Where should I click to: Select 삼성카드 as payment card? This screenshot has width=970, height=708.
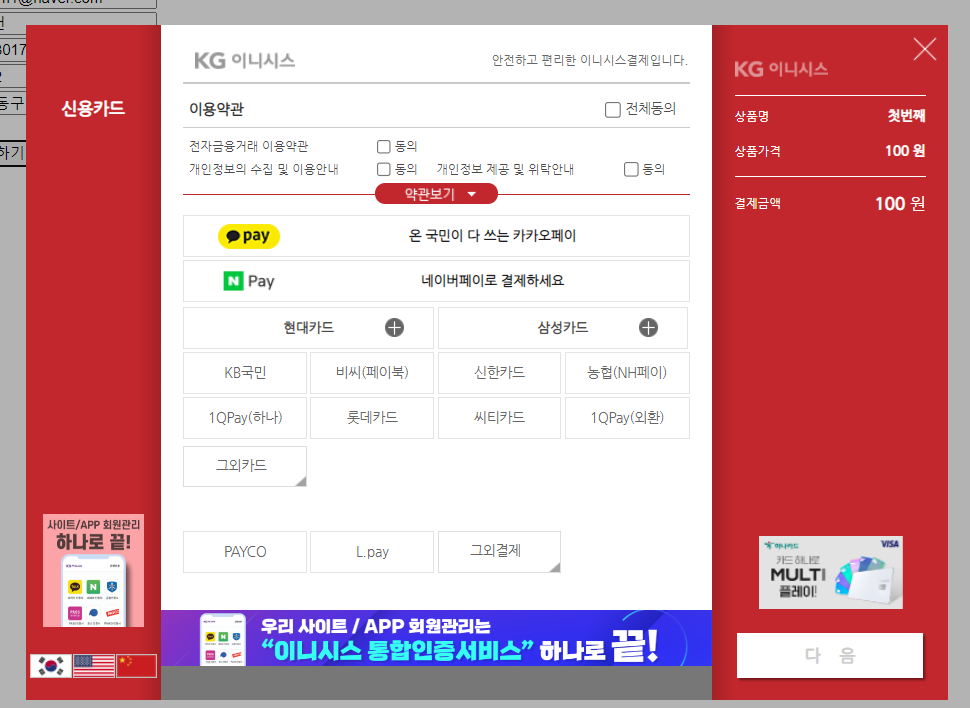pyautogui.click(x=563, y=327)
